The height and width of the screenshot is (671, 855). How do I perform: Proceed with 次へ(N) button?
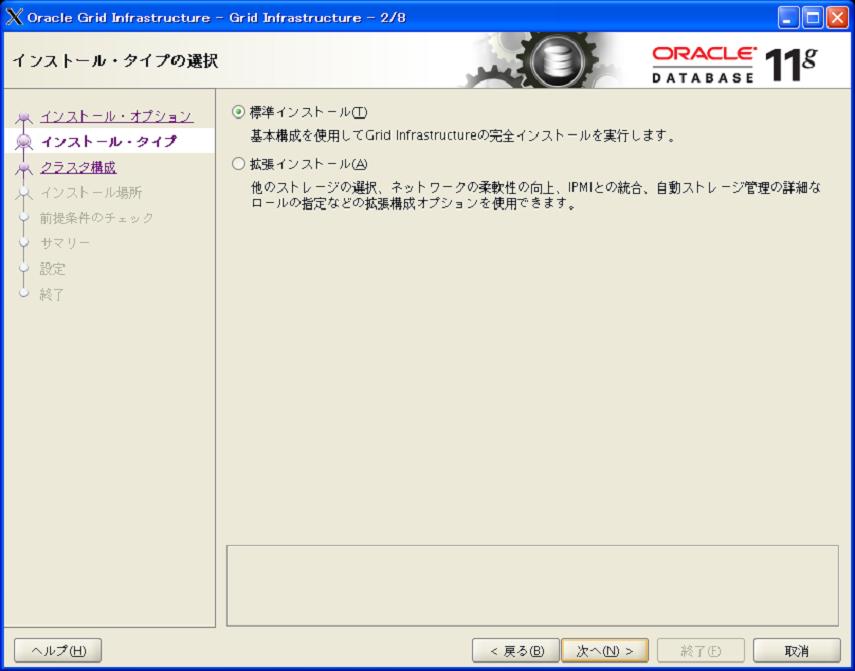pos(605,650)
